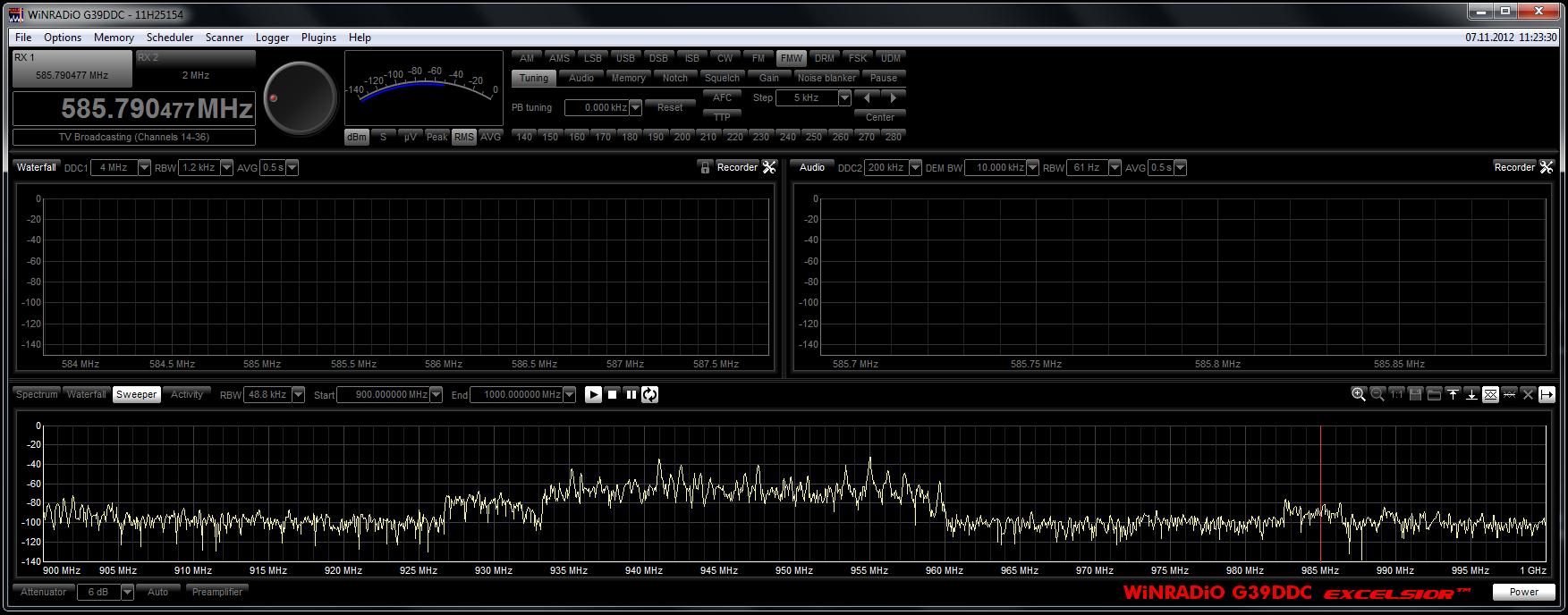Image resolution: width=1568 pixels, height=615 pixels.
Task: Stop the sweeper scan
Action: coord(613,394)
